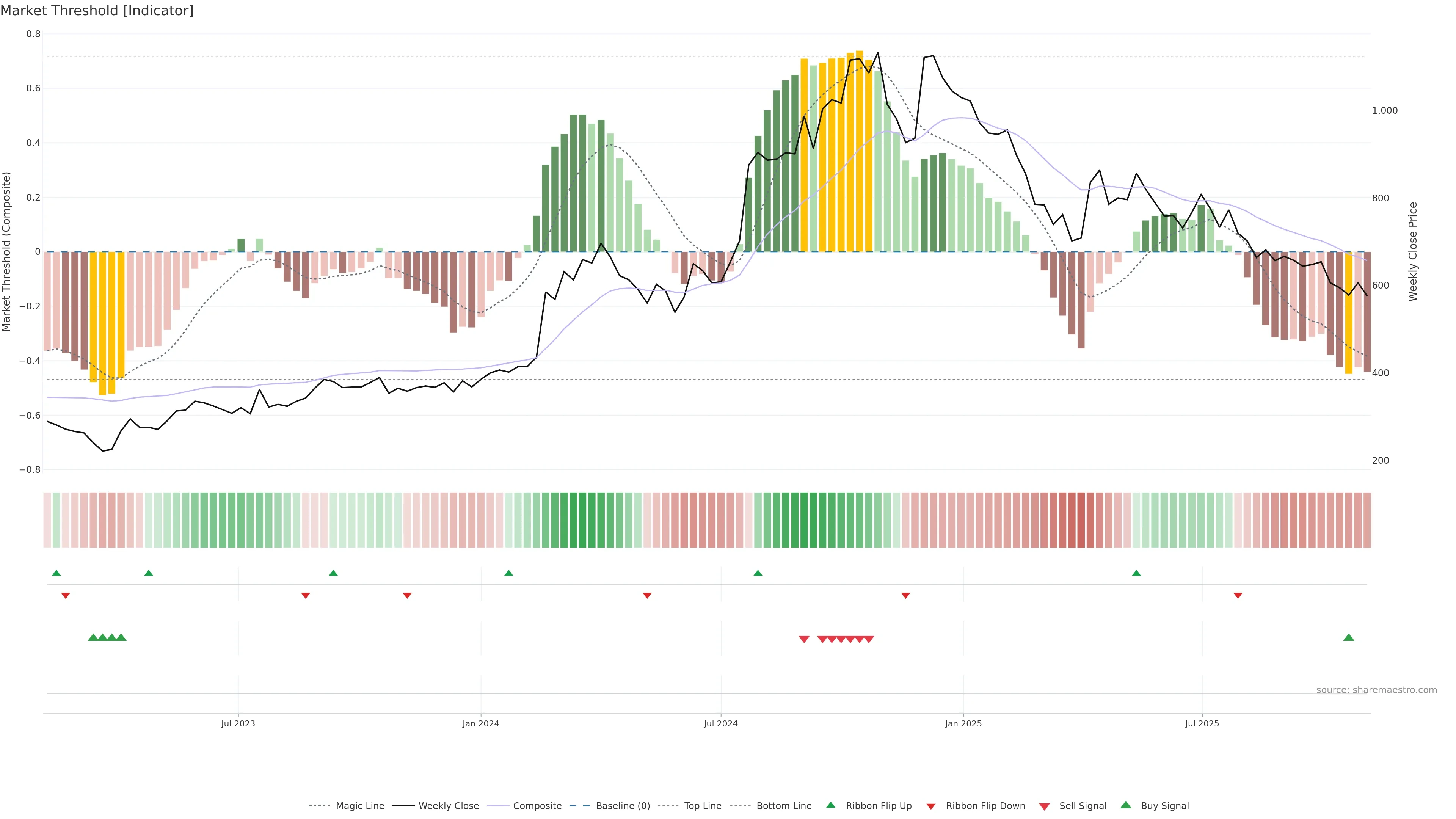Click Ribbon Flip Up legend triangle
This screenshot has height=819, width=1456.
(x=831, y=805)
